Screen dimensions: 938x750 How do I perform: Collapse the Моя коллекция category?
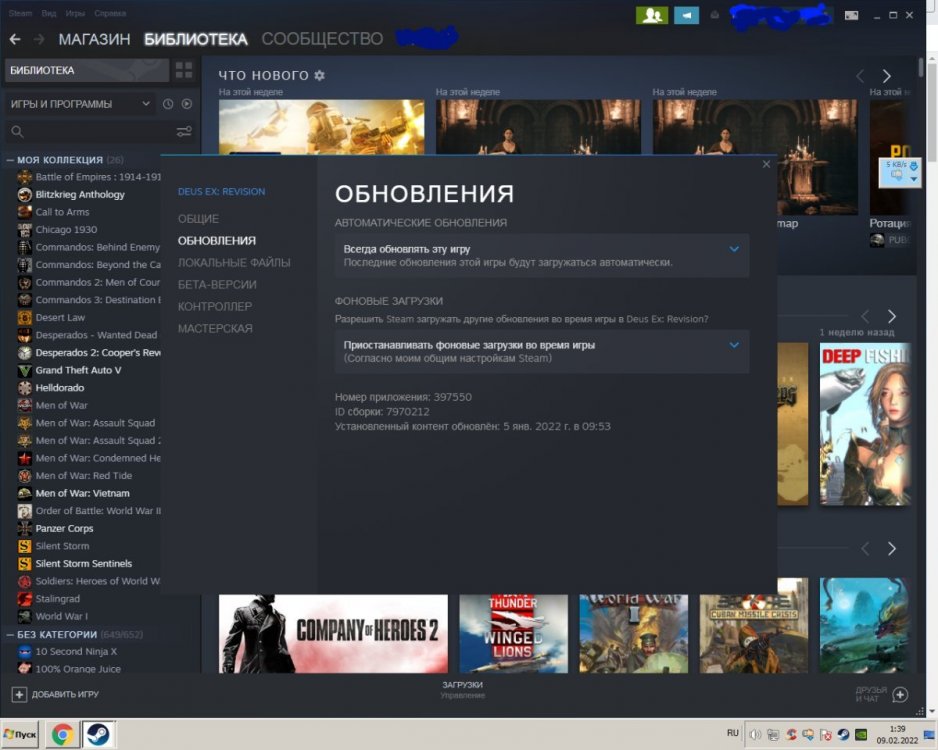[10, 160]
